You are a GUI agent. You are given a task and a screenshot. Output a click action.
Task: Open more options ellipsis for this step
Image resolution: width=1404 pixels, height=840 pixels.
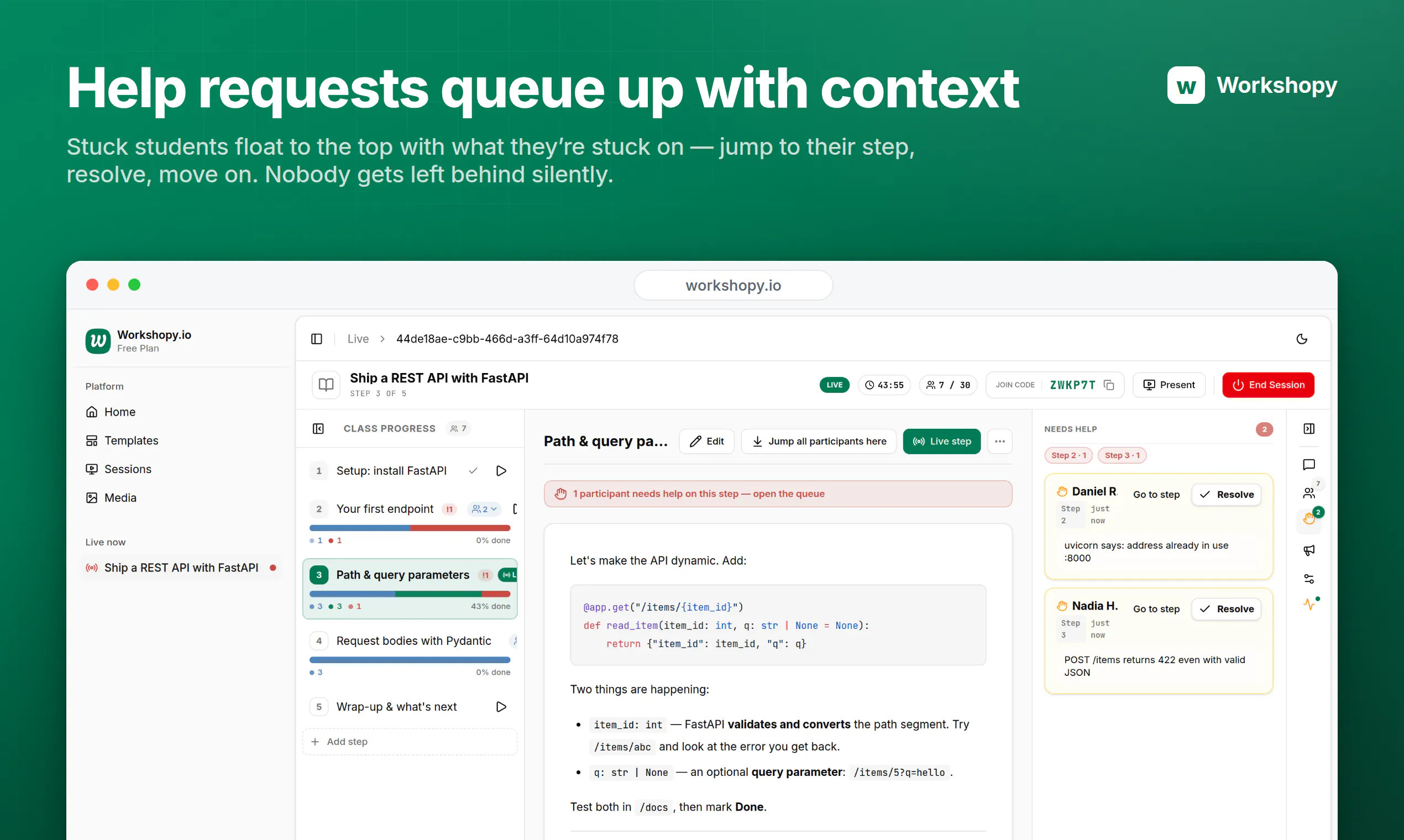[x=1000, y=442]
